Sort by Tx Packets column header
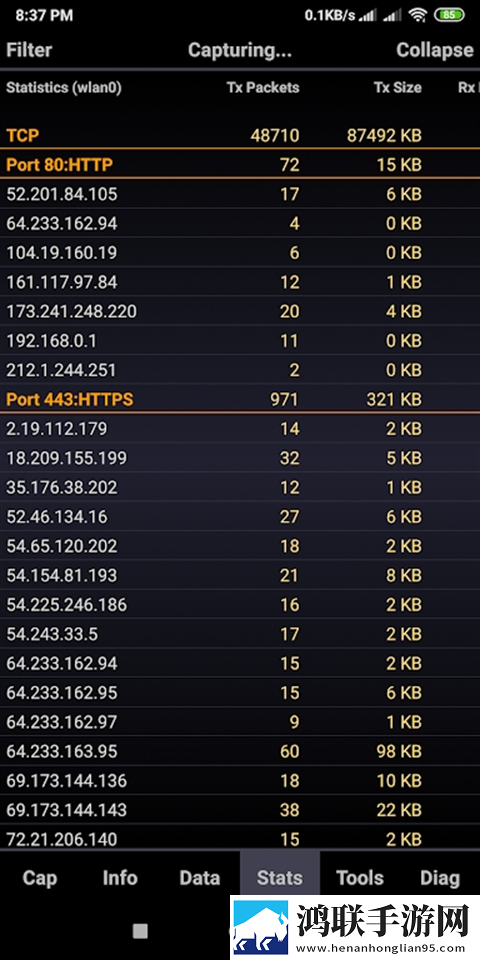This screenshot has height=960, width=480. pos(263,88)
